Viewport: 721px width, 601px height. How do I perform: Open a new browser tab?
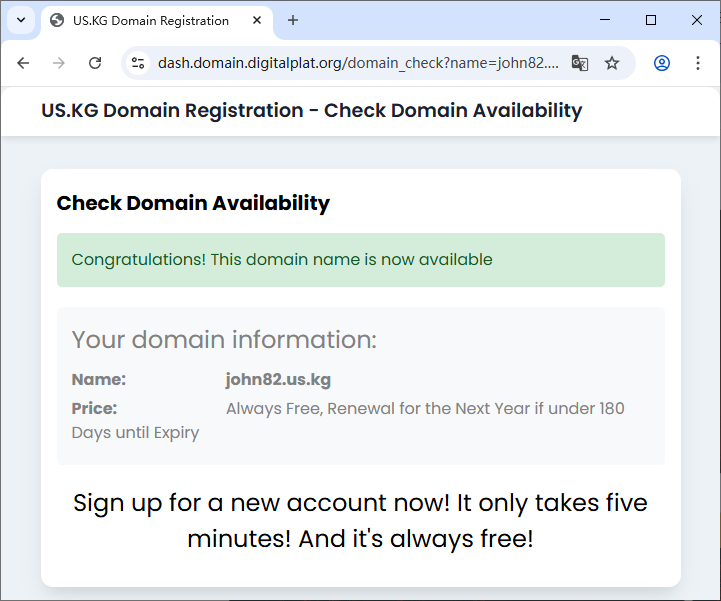[293, 20]
